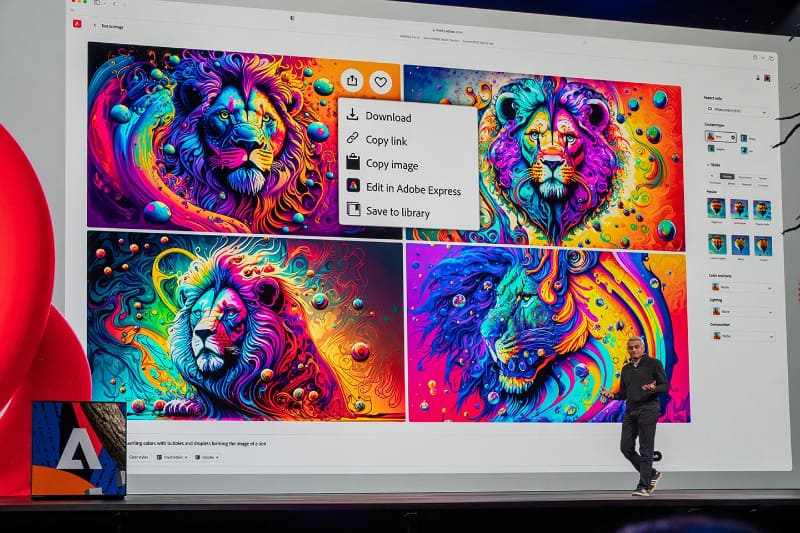Click the clipboard icon beside Copy image
The width and height of the screenshot is (800, 533).
(x=353, y=161)
